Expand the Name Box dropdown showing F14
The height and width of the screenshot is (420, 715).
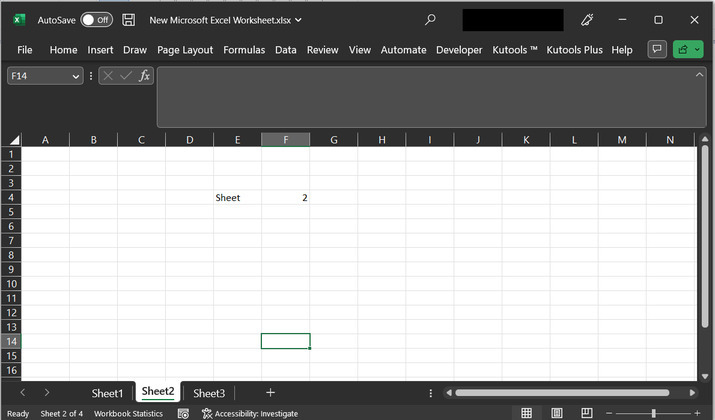tap(76, 76)
